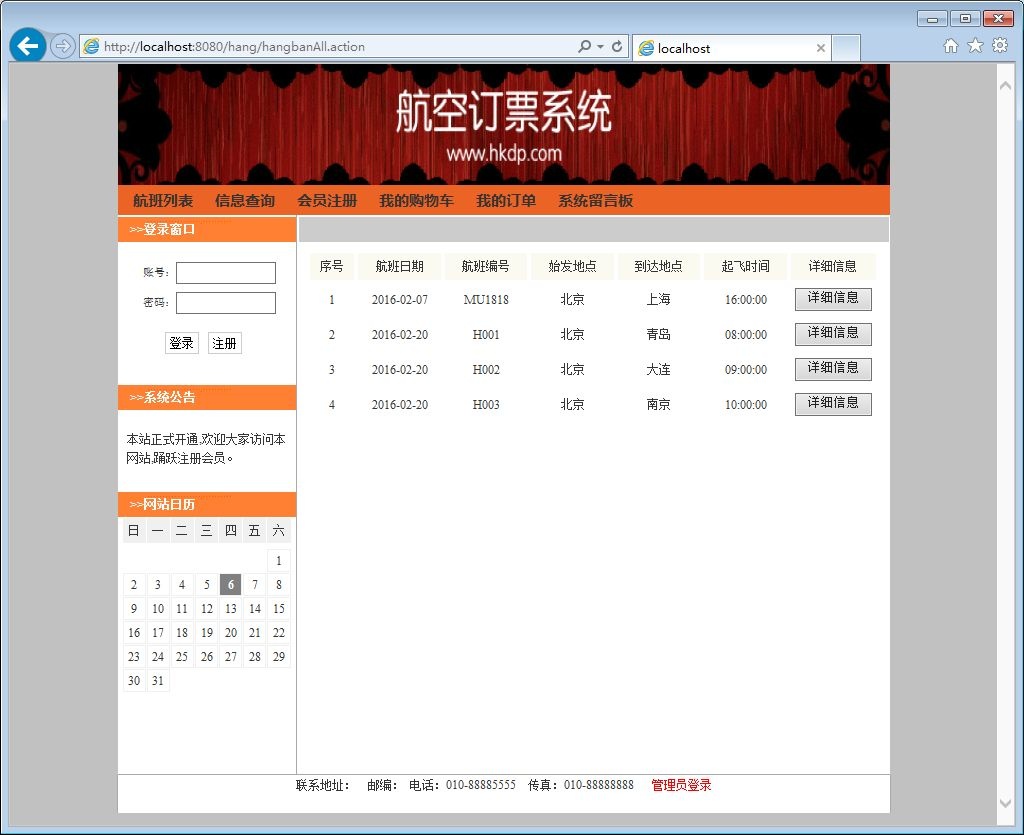This screenshot has height=835, width=1024.
Task: Click destination 大连 cell
Action: pos(658,370)
